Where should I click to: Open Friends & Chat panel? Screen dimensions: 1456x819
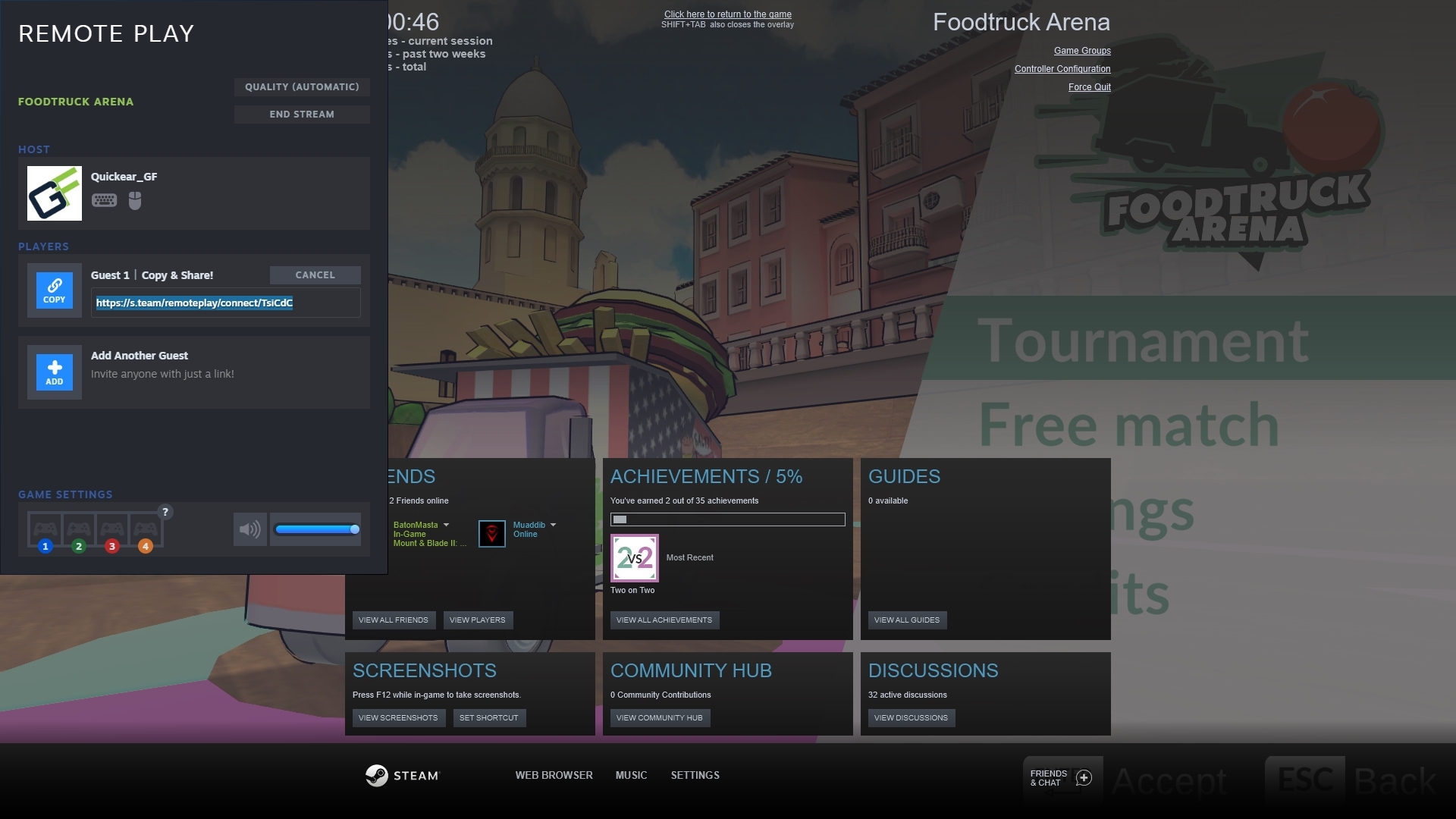[x=1061, y=778]
